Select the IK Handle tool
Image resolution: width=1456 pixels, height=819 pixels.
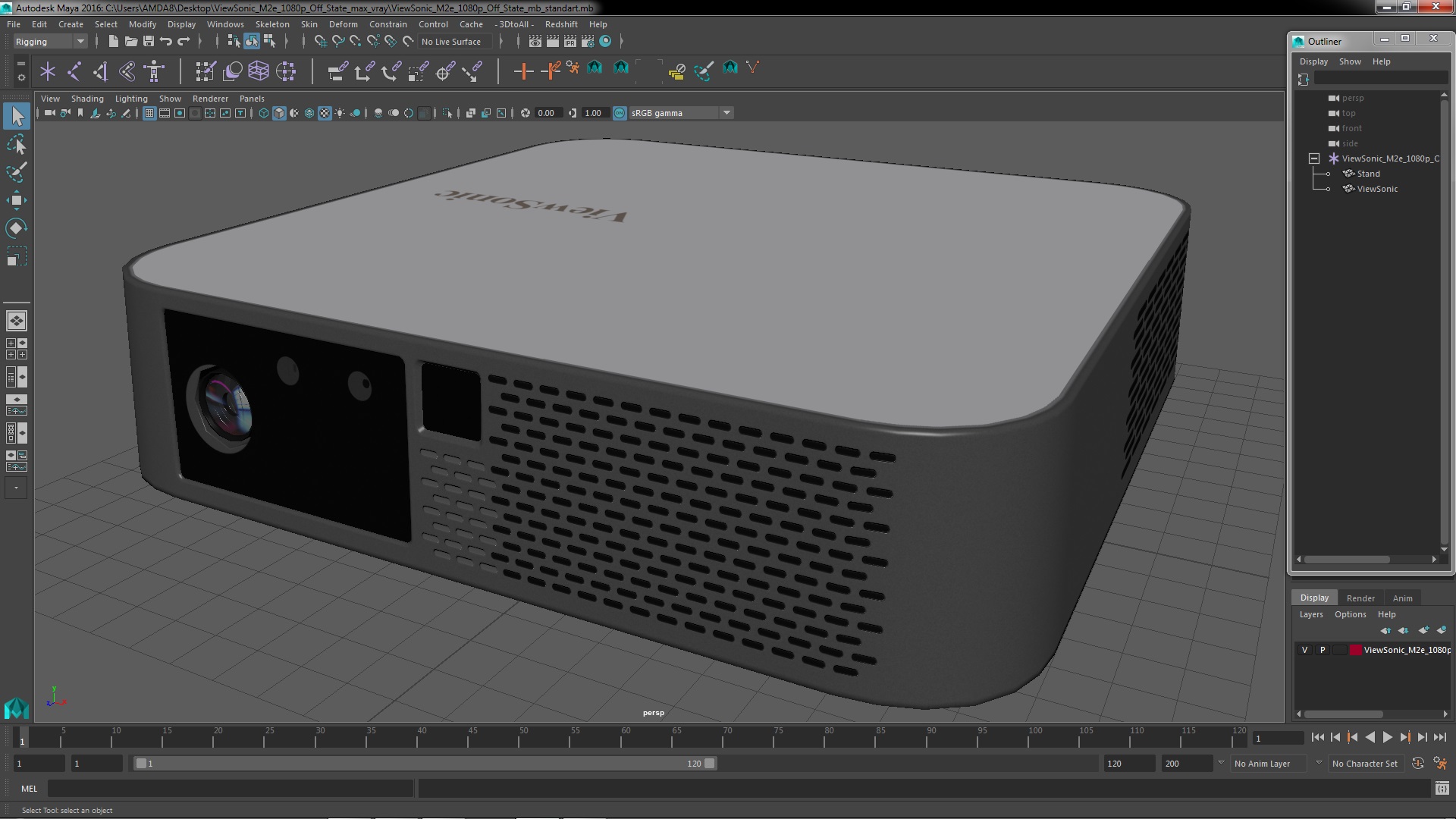tap(101, 72)
